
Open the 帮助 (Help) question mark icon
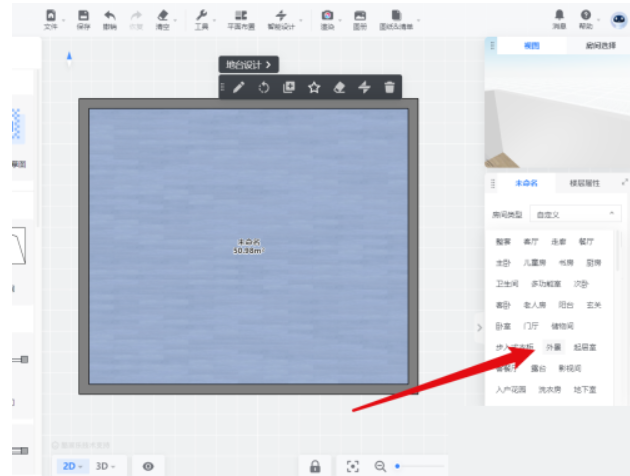click(x=586, y=15)
